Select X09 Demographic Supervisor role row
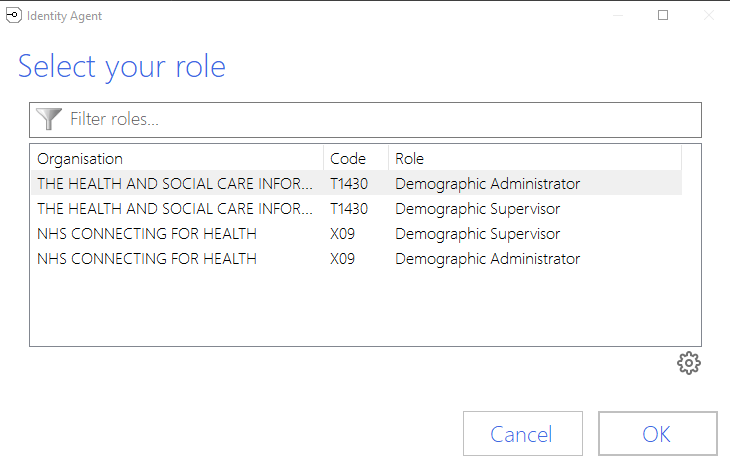This screenshot has width=730, height=466. click(357, 233)
